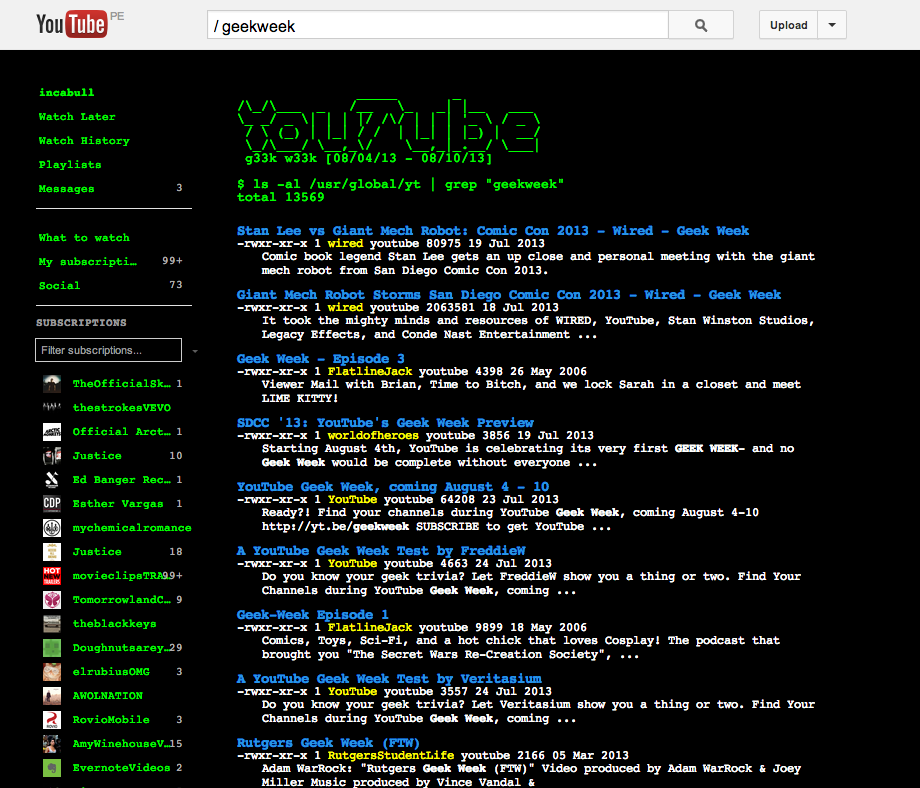
Task: Open Esther Vargas channel avatar
Action: pyautogui.click(x=52, y=504)
